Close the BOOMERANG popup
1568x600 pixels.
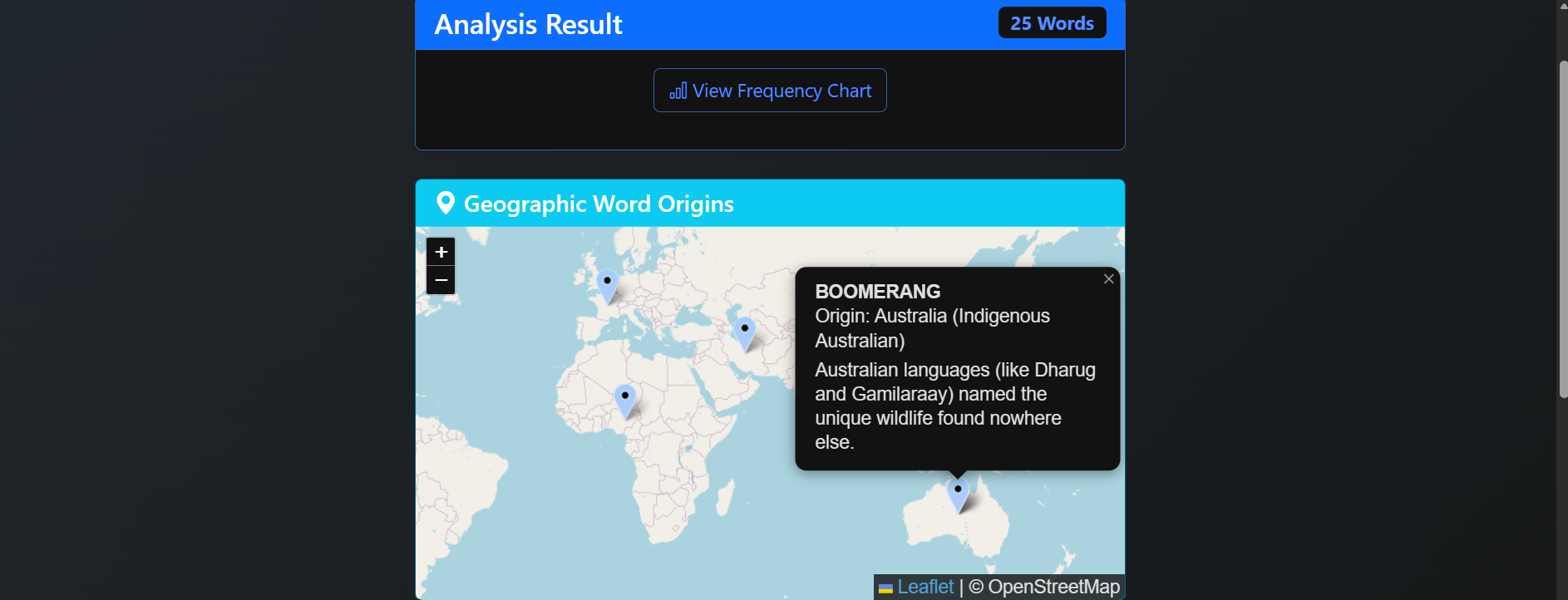[1108, 279]
